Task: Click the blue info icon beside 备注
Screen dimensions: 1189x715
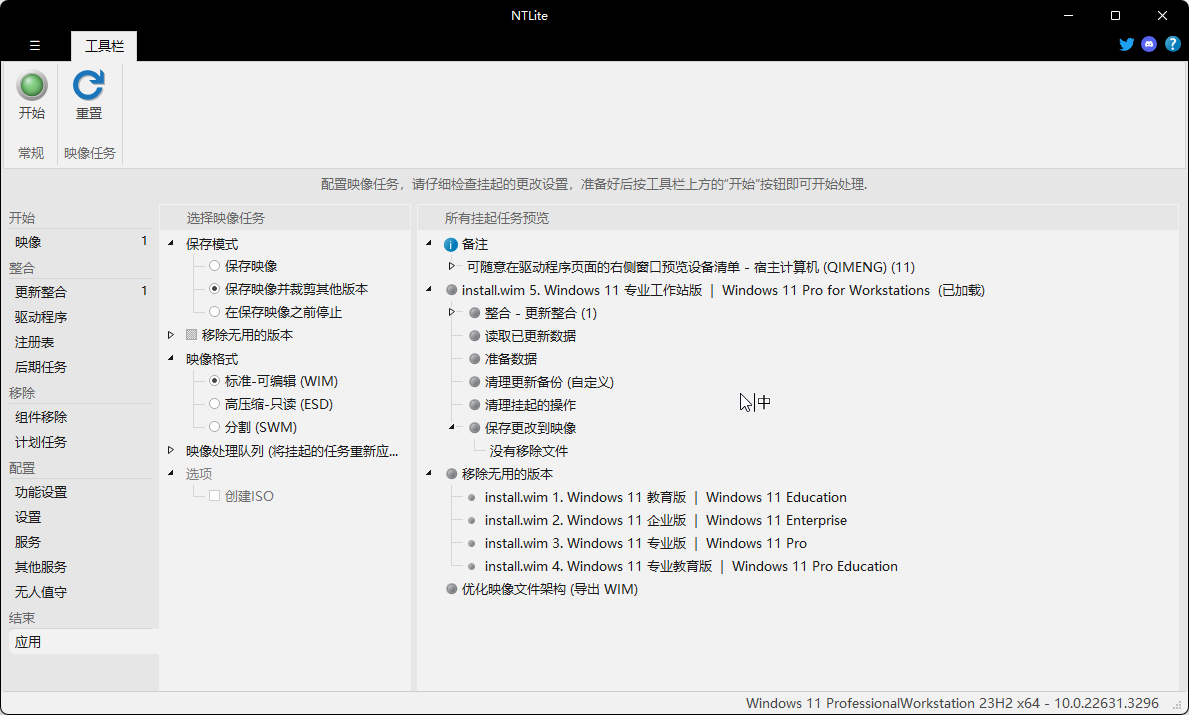Action: (450, 245)
